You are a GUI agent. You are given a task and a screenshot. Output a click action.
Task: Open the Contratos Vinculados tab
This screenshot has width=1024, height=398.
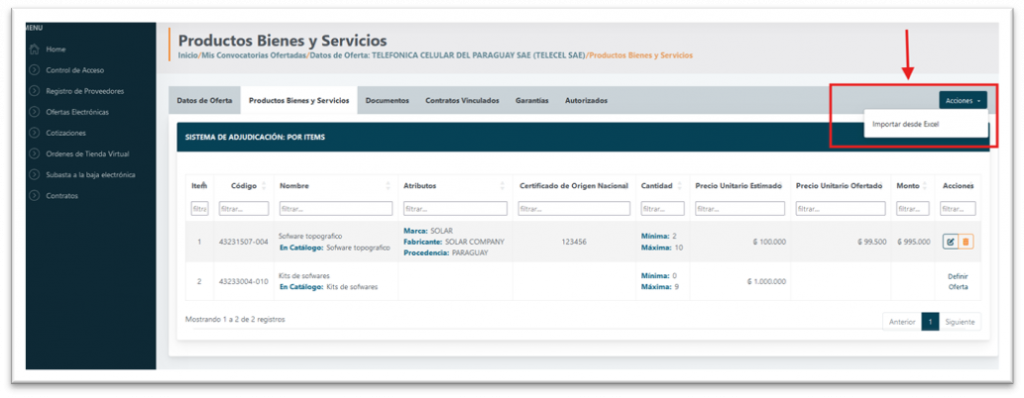click(x=462, y=101)
